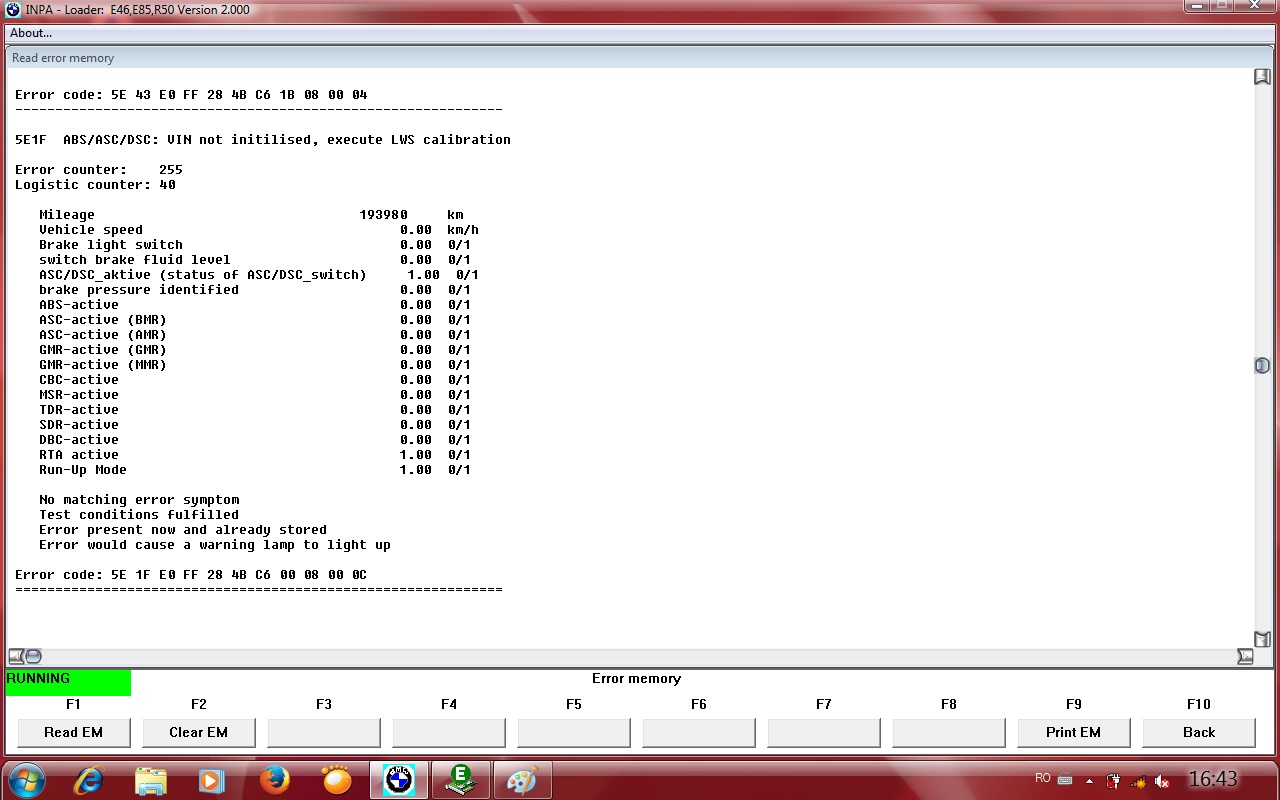
Task: Open the power icon in the tray
Action: pyautogui.click(x=1113, y=781)
